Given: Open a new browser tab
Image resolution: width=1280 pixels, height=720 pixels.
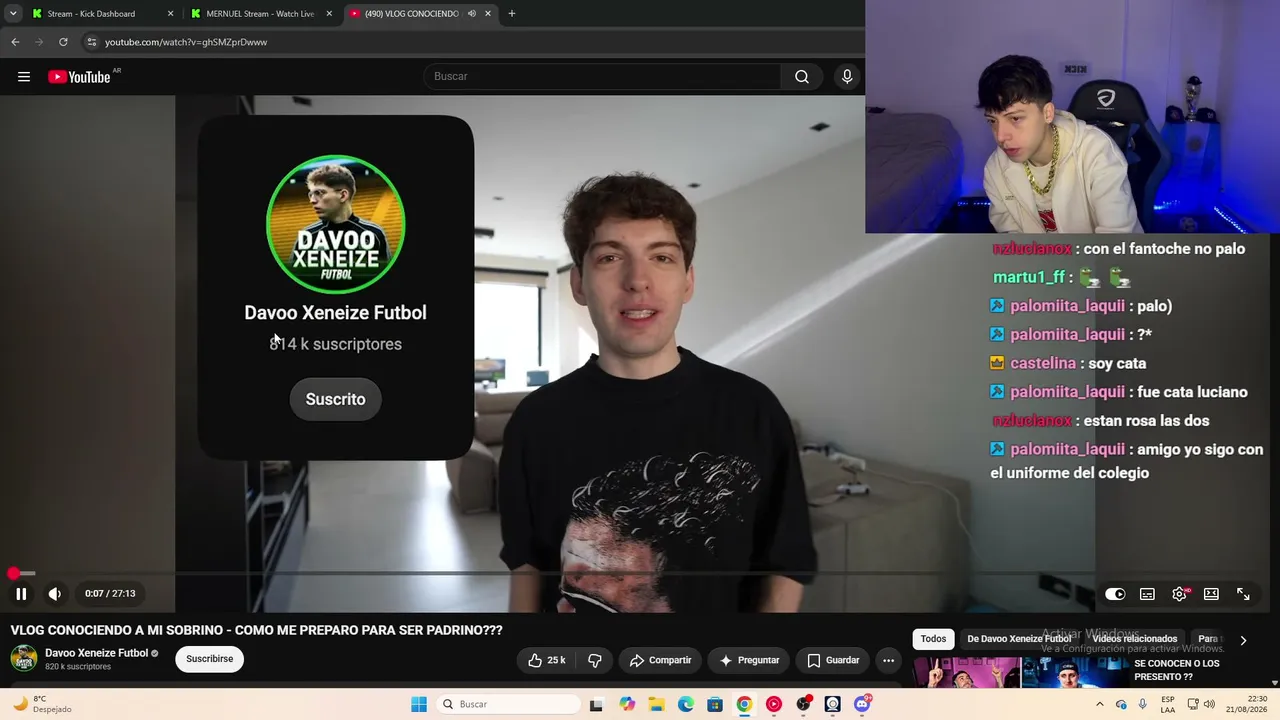Looking at the screenshot, I should (512, 14).
